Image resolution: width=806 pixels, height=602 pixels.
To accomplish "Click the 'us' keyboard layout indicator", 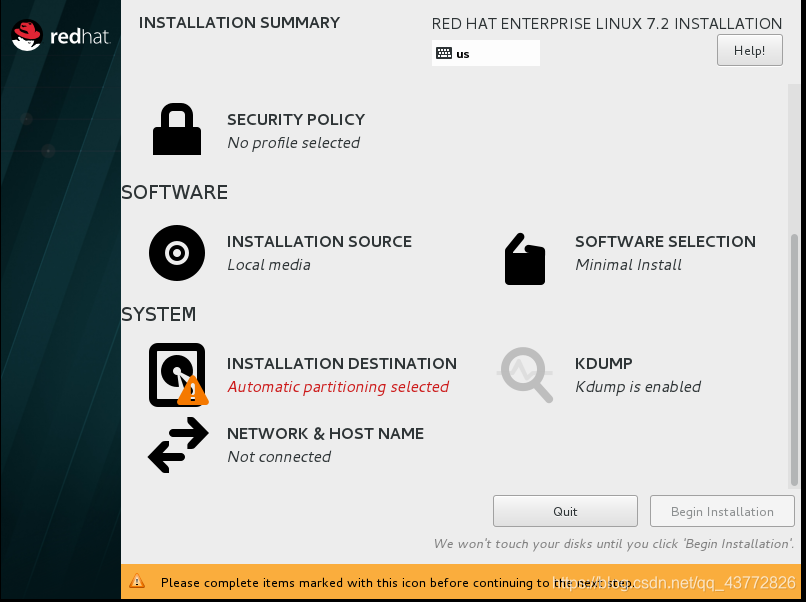I will [486, 53].
